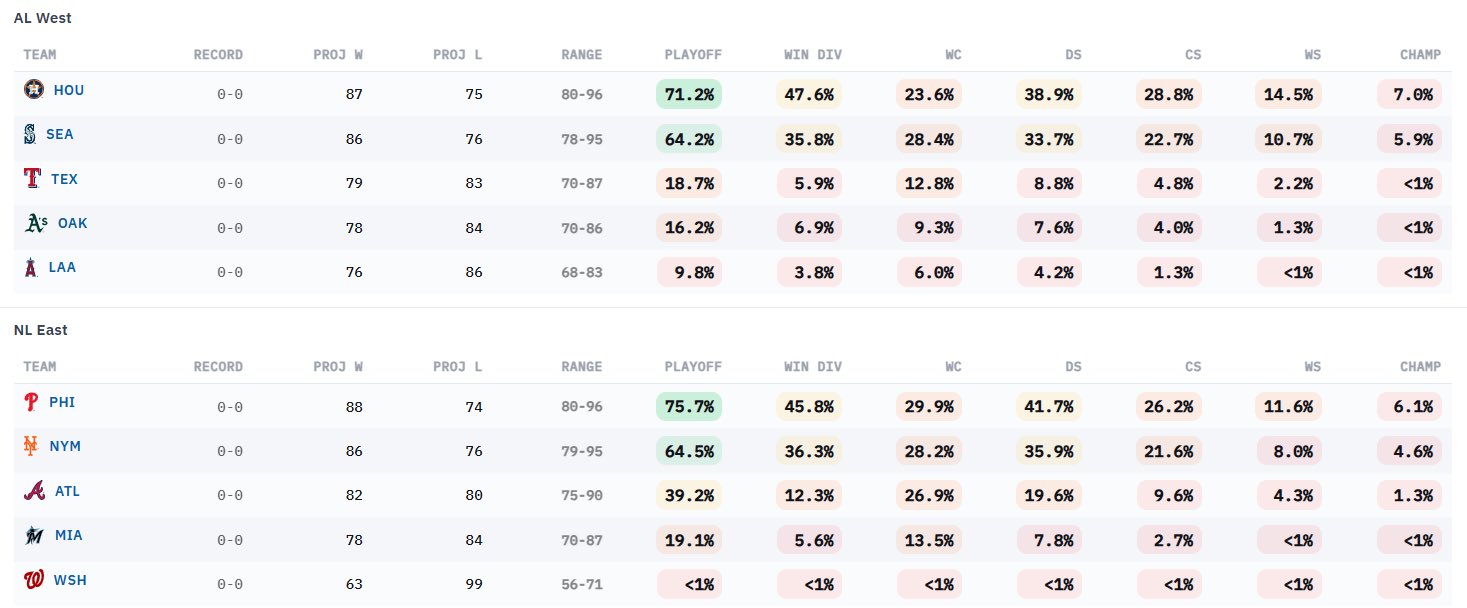Sort AL West by PLAYOFF column
The height and width of the screenshot is (608, 1467).
(x=693, y=55)
